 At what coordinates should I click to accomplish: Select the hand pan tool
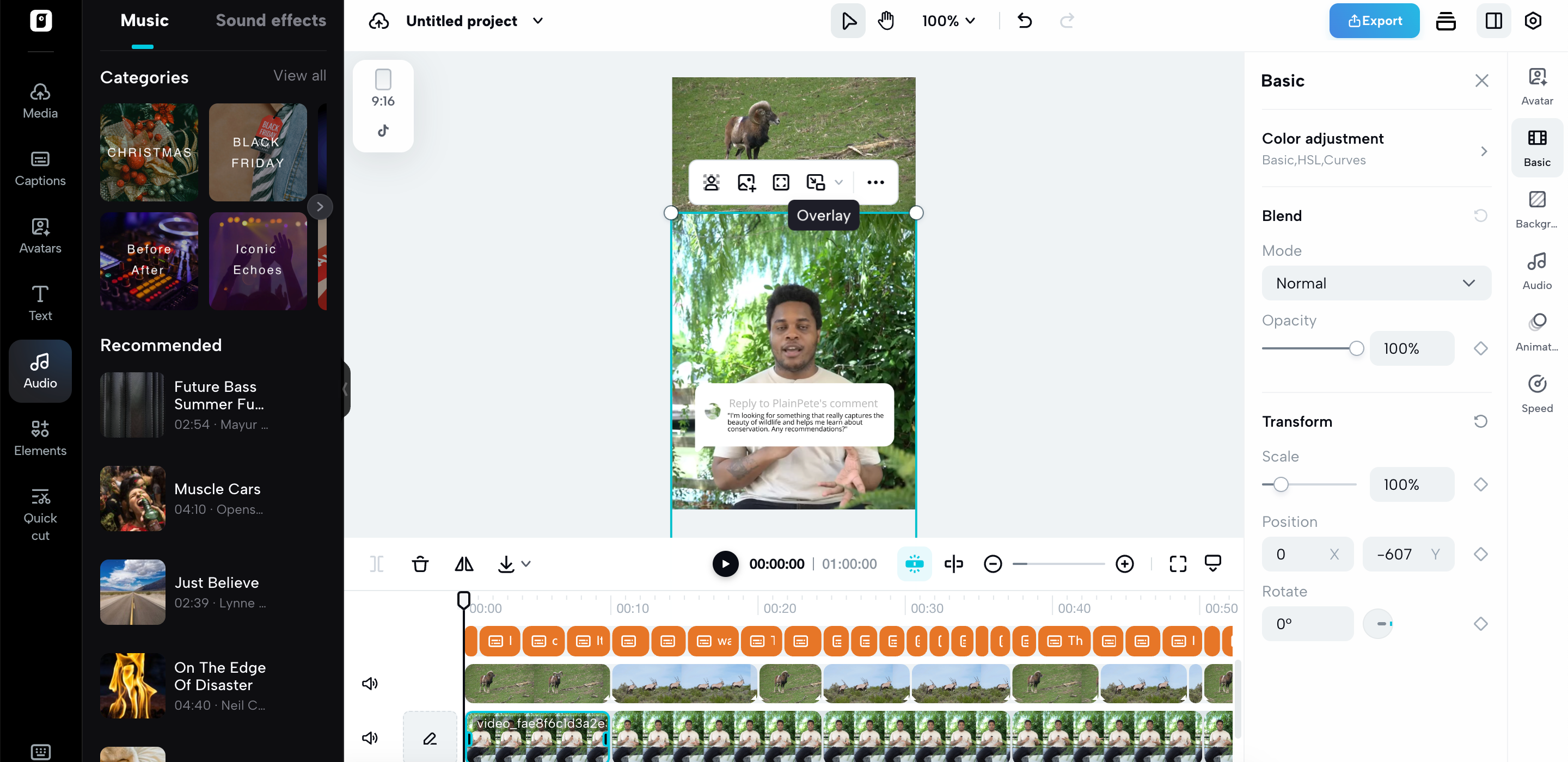pos(886,21)
